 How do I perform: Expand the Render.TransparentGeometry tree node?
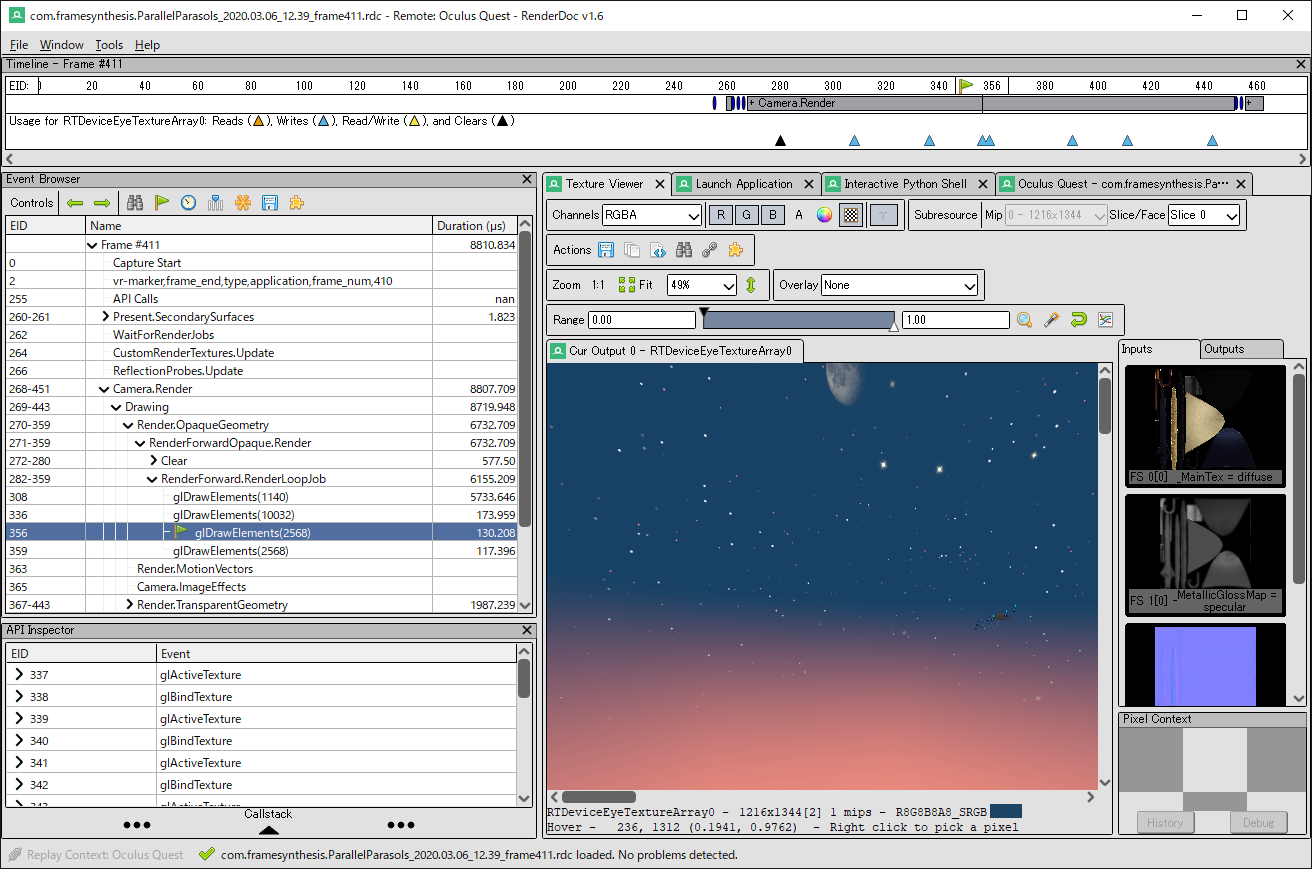coord(130,605)
